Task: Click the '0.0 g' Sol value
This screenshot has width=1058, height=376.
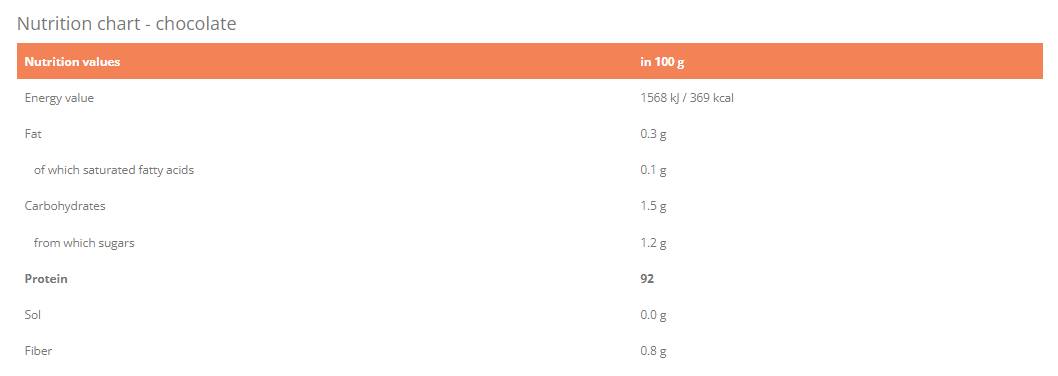Action: 653,315
